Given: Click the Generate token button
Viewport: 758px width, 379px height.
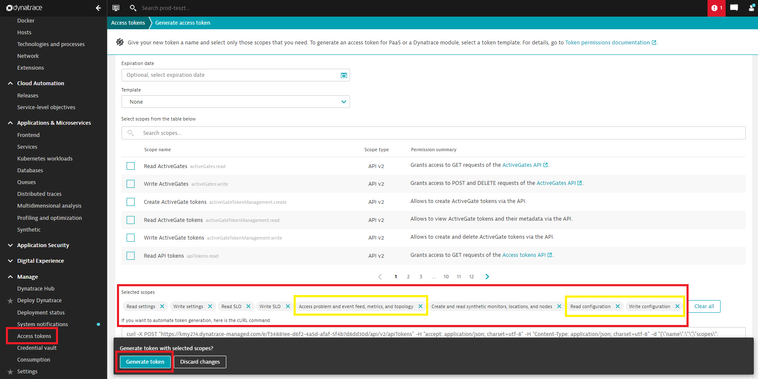Looking at the screenshot, I should (146, 362).
